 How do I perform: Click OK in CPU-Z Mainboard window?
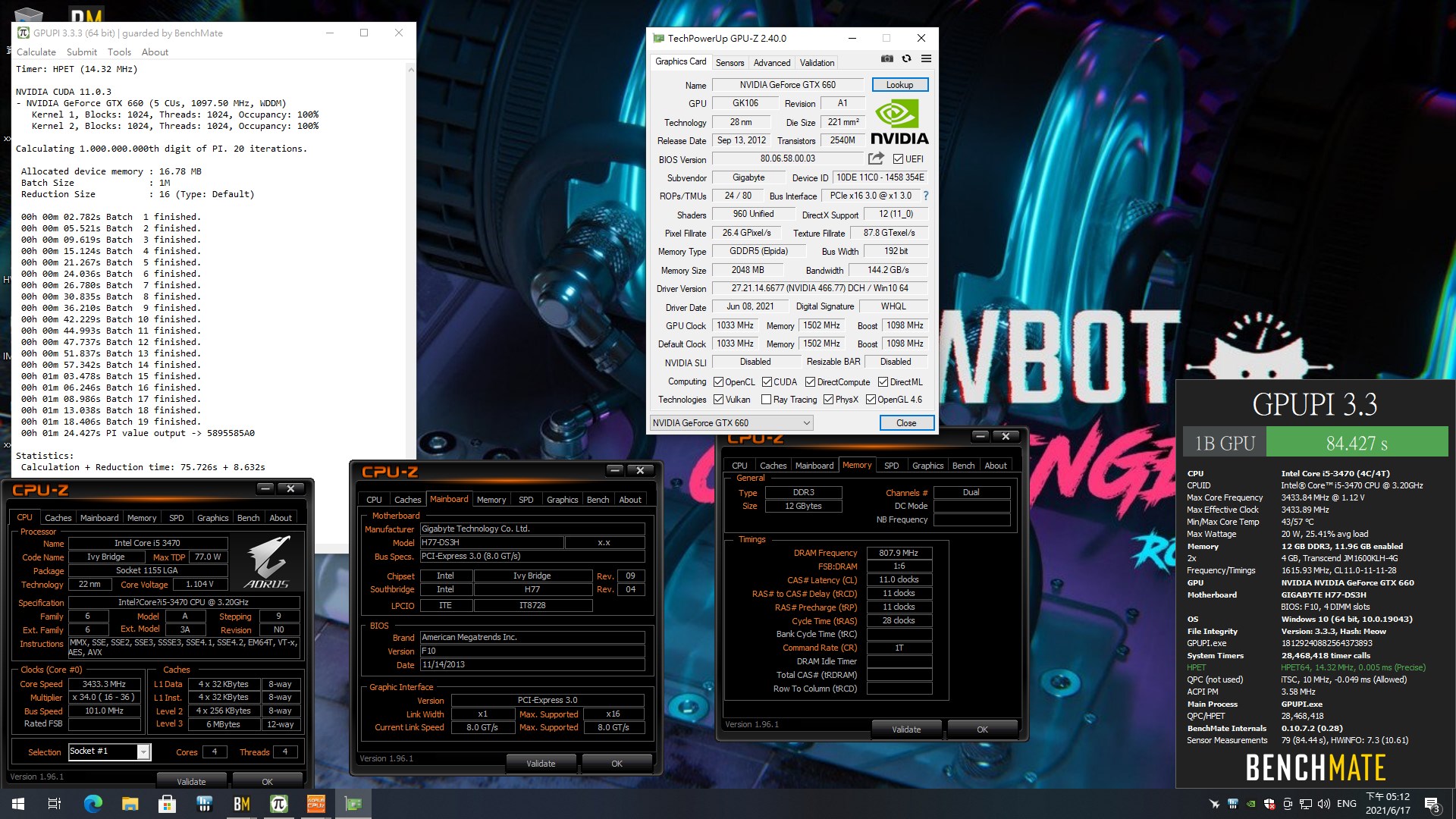pos(617,764)
